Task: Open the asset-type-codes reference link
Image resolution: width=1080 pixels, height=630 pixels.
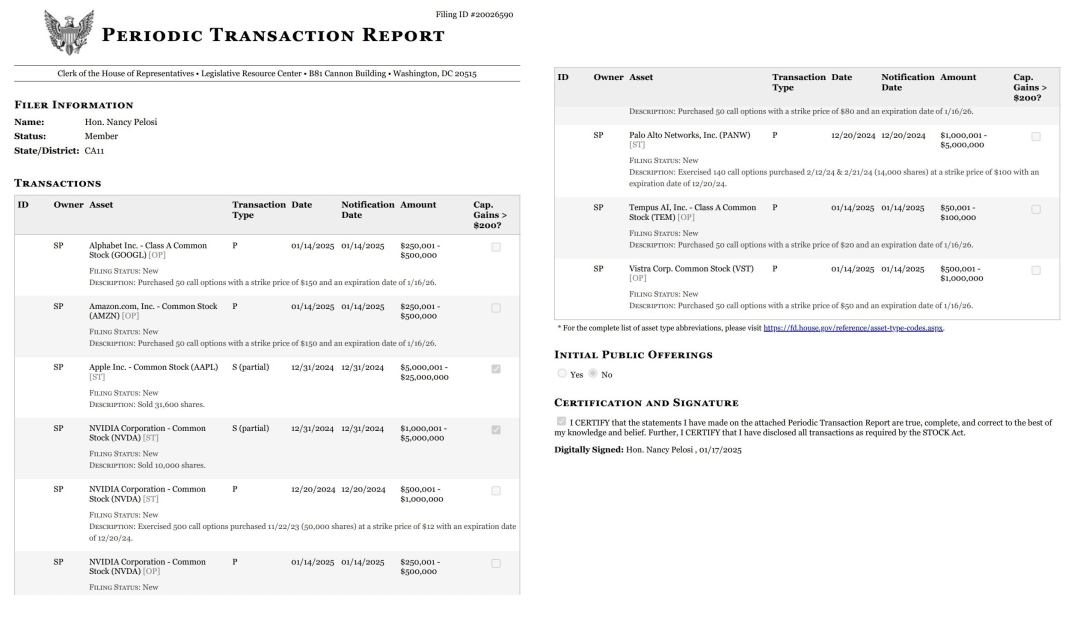Action: pos(853,328)
